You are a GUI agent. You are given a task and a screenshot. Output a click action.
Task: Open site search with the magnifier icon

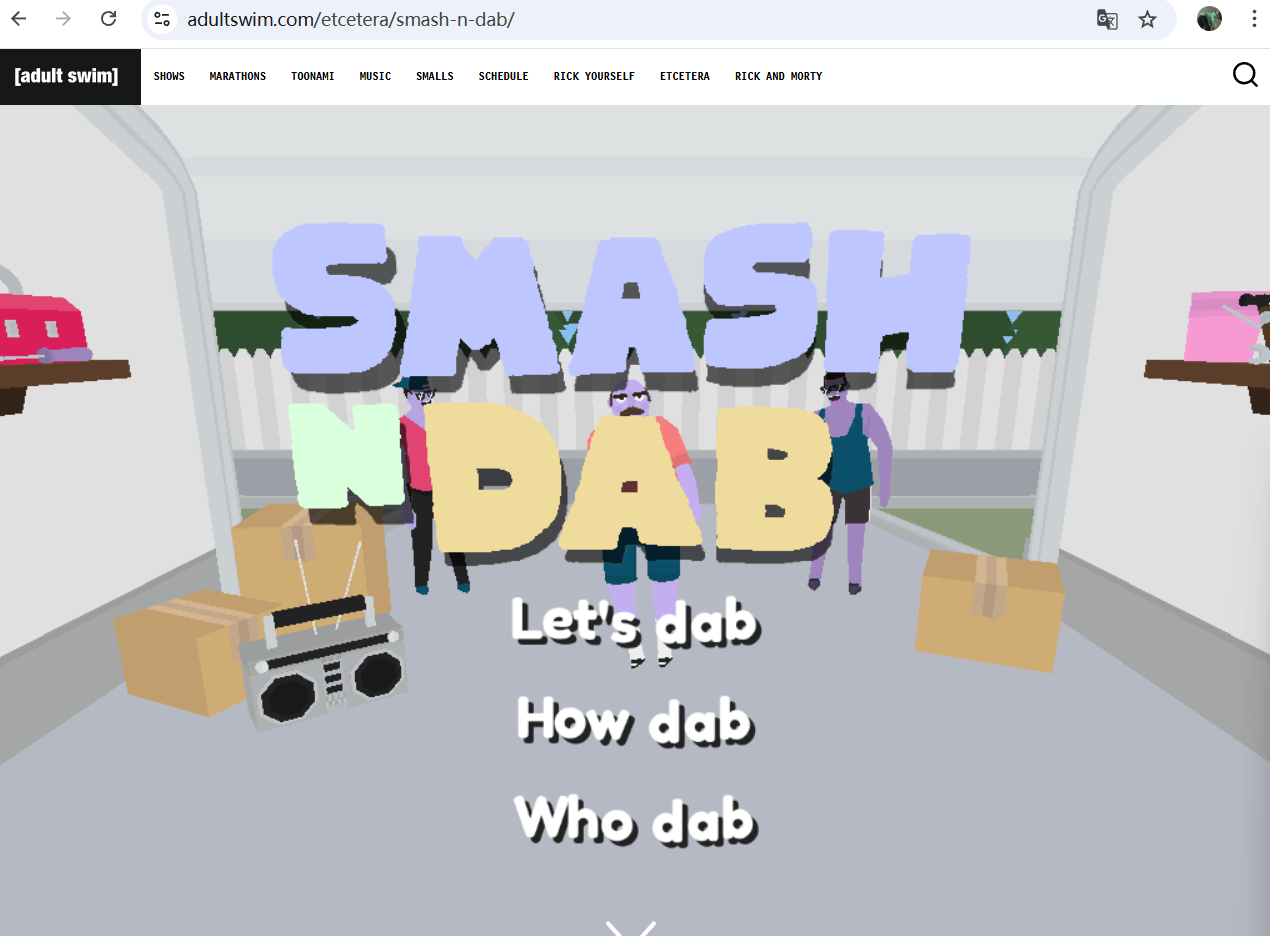pos(1245,75)
